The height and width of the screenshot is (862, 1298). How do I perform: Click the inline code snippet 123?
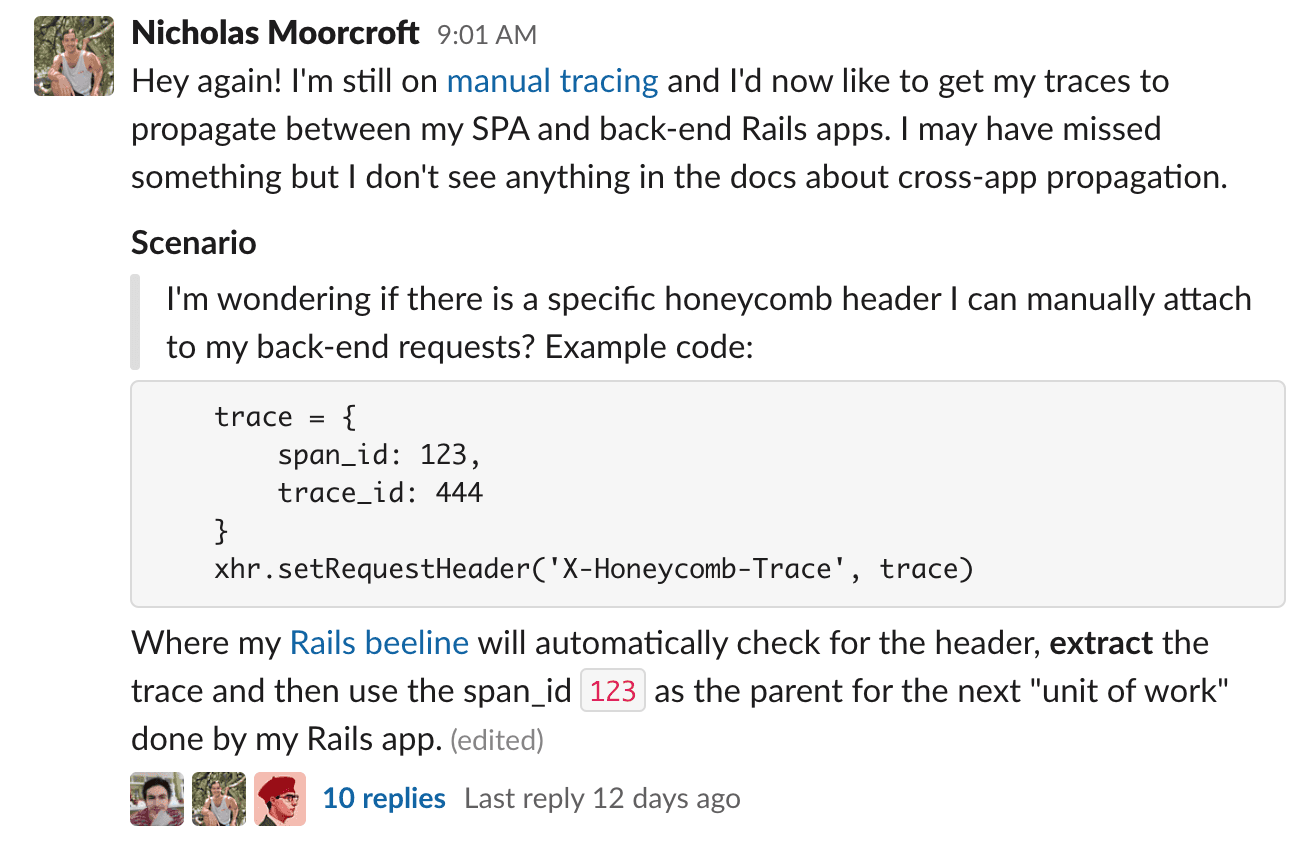613,690
